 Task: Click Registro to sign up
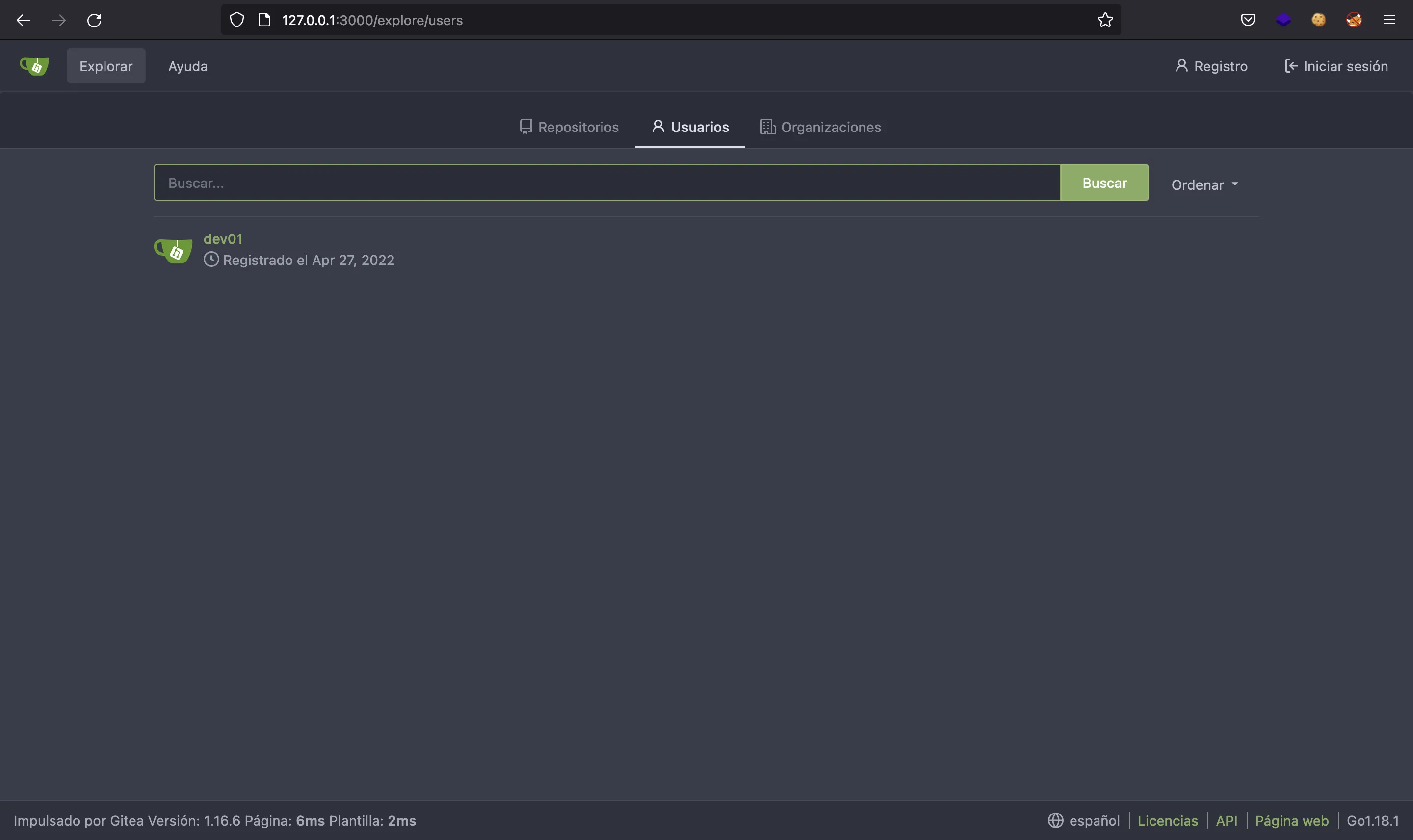pos(1211,66)
